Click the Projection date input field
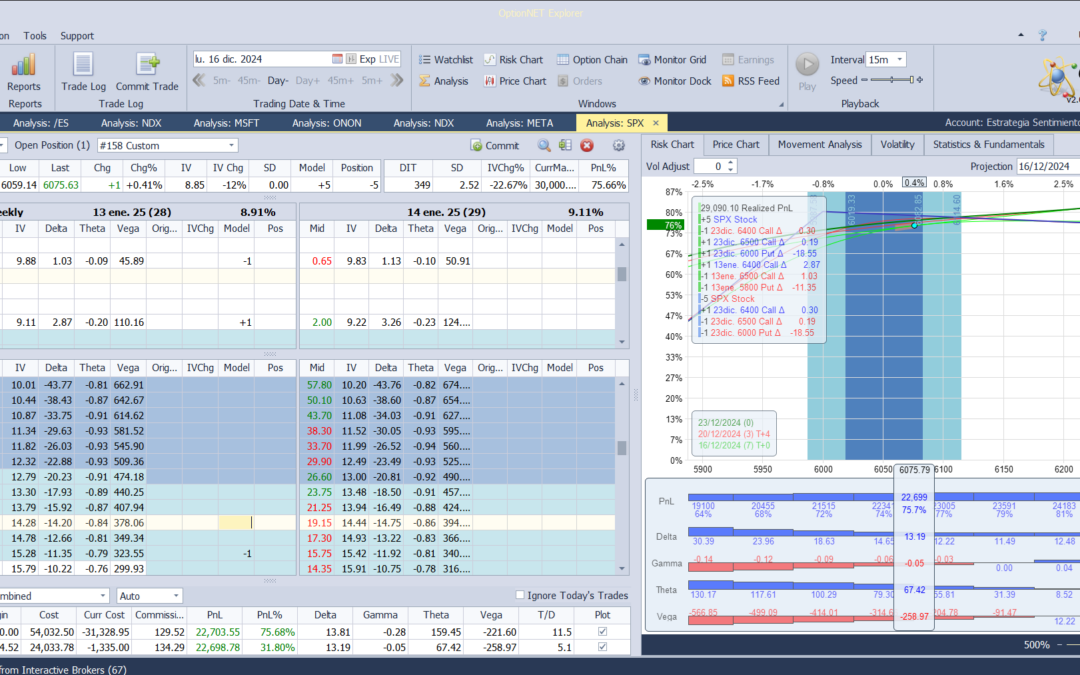 click(1046, 166)
